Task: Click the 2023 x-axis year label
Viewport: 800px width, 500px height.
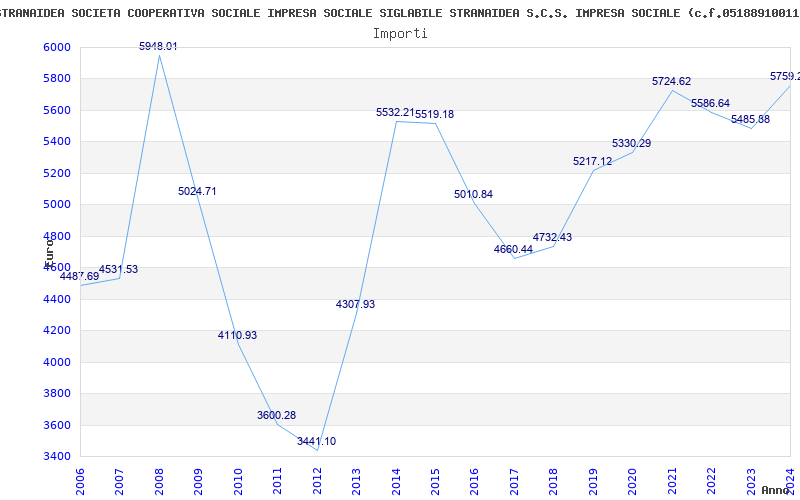Action: pos(751,482)
